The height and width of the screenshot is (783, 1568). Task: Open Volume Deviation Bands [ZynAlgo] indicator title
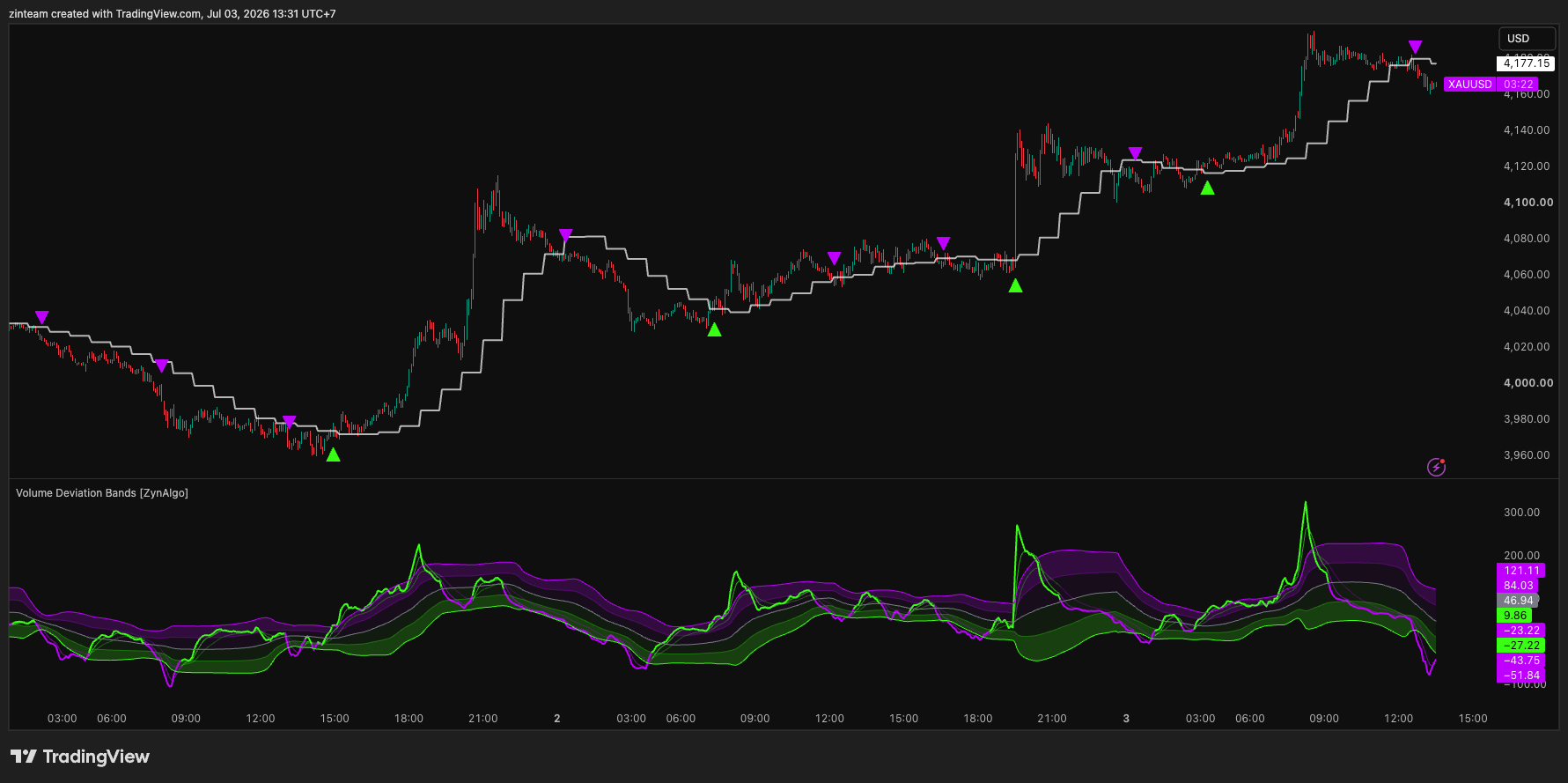click(x=102, y=493)
